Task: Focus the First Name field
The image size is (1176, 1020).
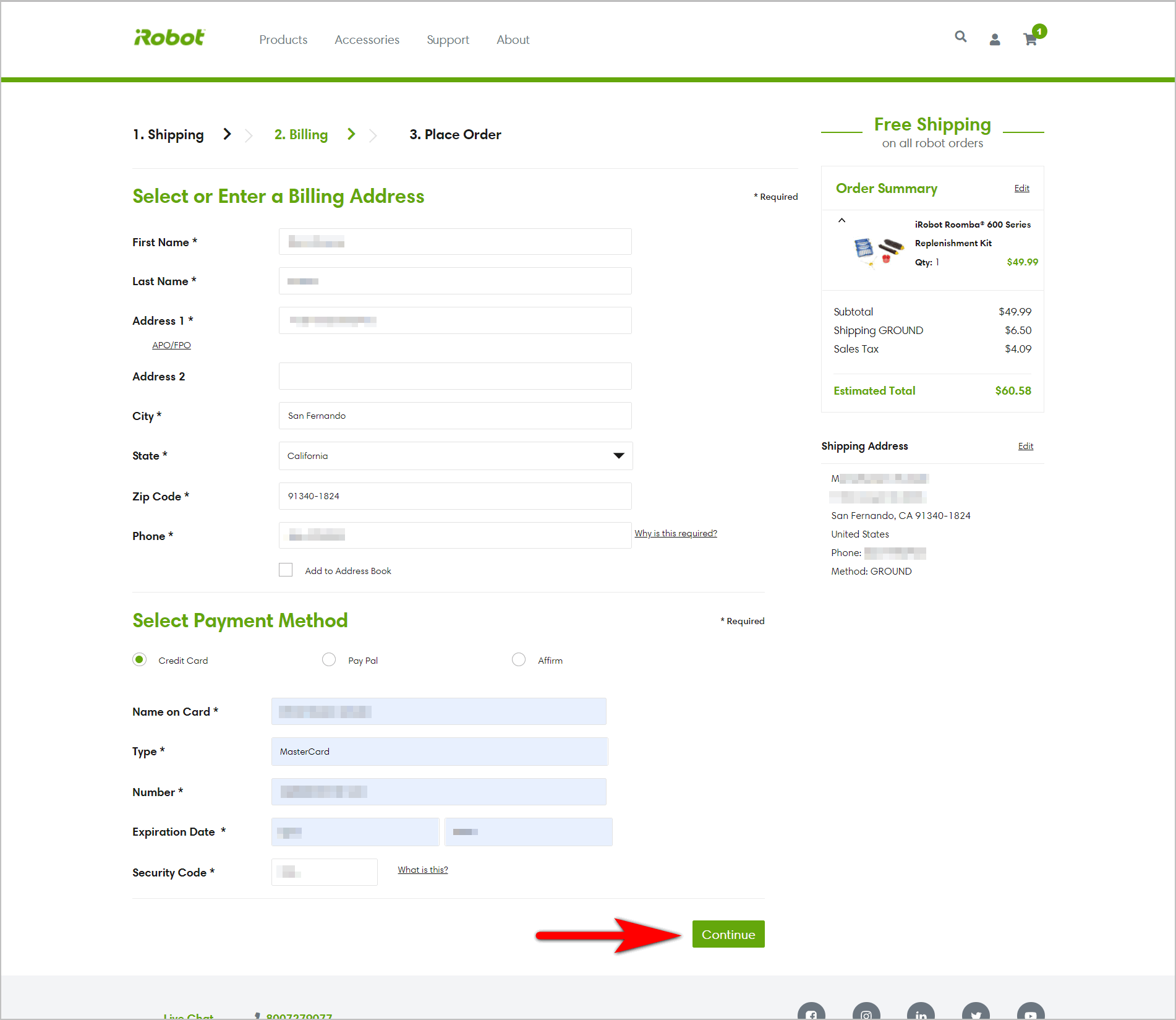Action: (x=456, y=241)
